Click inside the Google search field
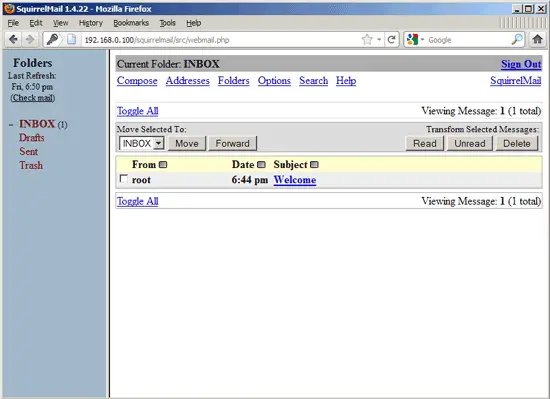550x399 pixels. [x=469, y=40]
